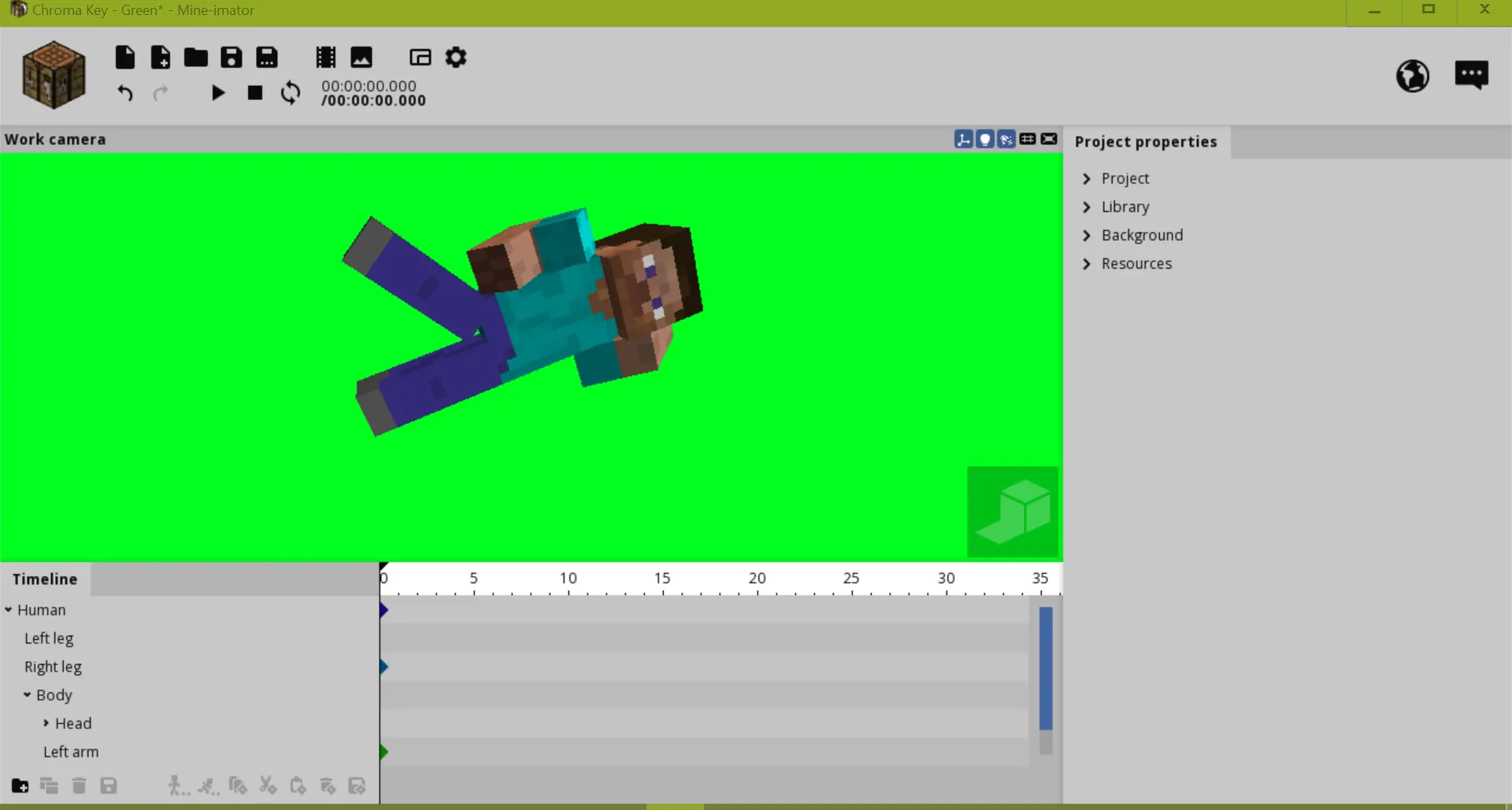Click the Work camera view label
This screenshot has width=1512, height=810.
[55, 139]
